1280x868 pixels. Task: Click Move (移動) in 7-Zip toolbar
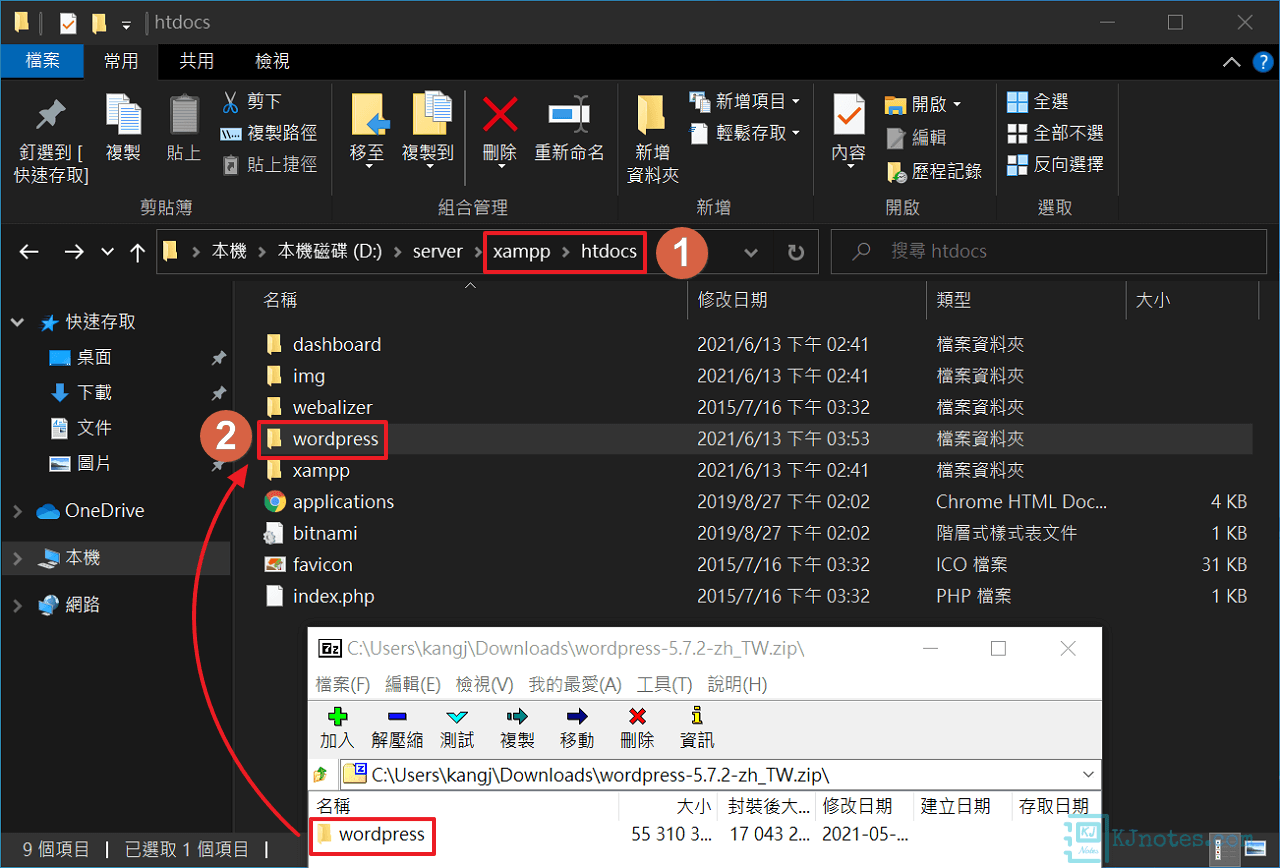pyautogui.click(x=577, y=727)
